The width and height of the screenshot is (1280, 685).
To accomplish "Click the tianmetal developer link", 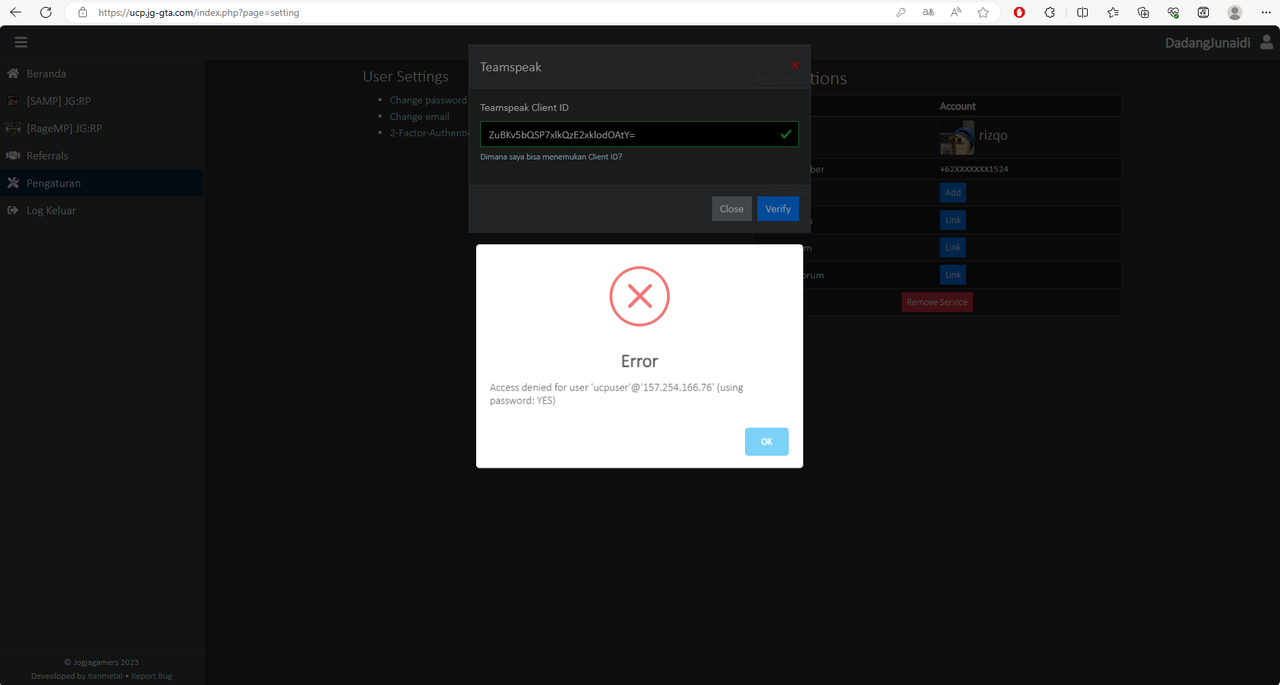I will tap(104, 676).
